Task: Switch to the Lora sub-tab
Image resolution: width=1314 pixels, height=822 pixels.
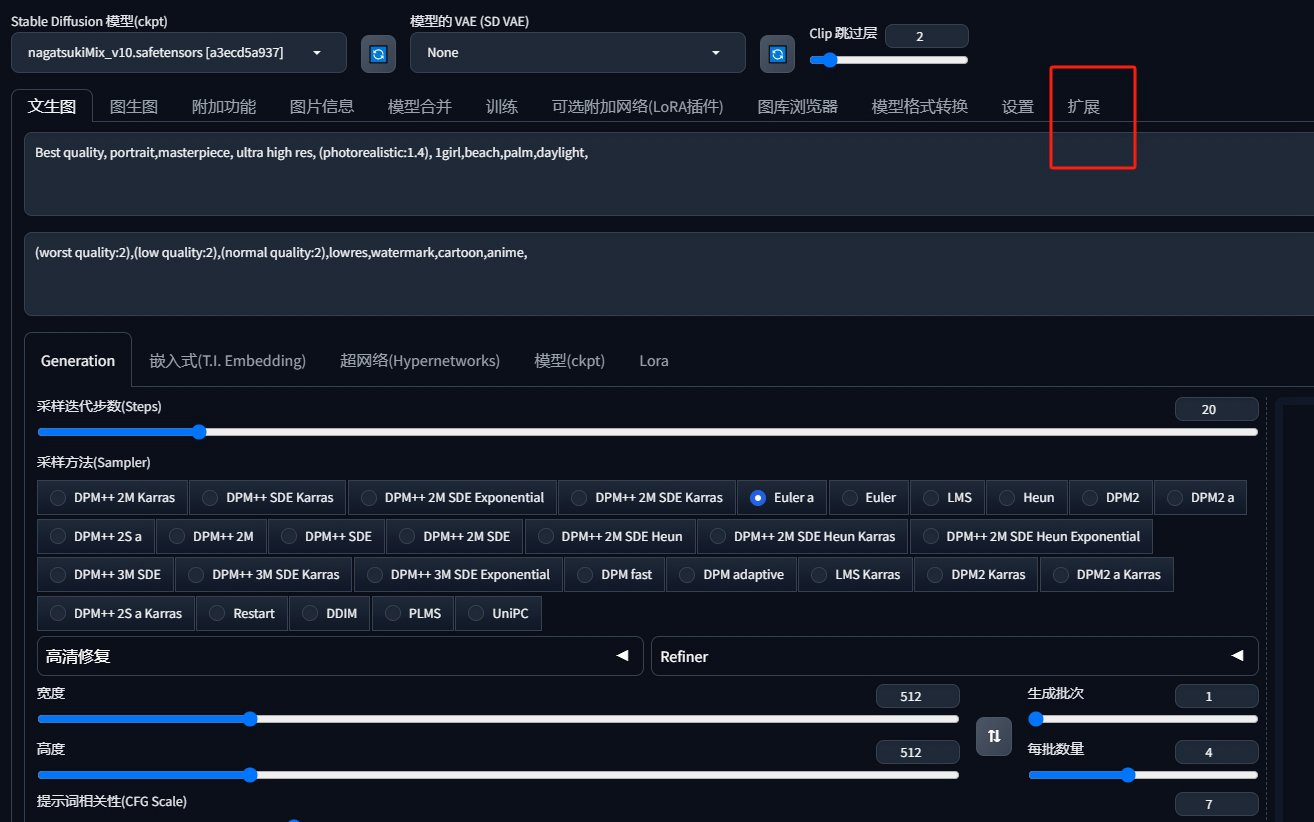Action: pos(654,361)
